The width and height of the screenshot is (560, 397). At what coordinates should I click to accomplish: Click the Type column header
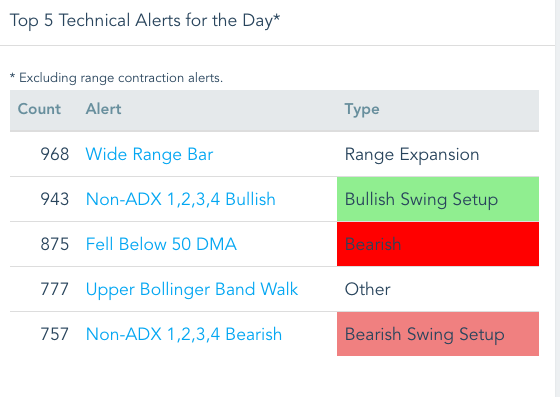362,110
